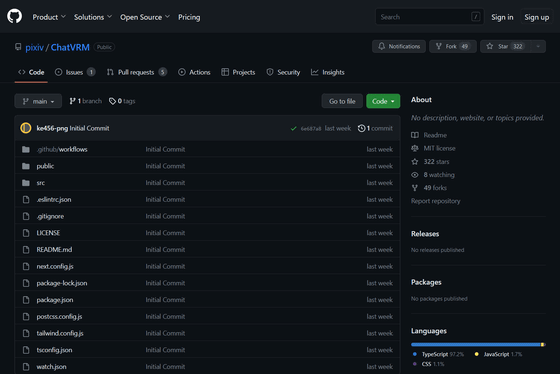Click the Report repository link
Screen dimensions: 560x374
pos(435,201)
